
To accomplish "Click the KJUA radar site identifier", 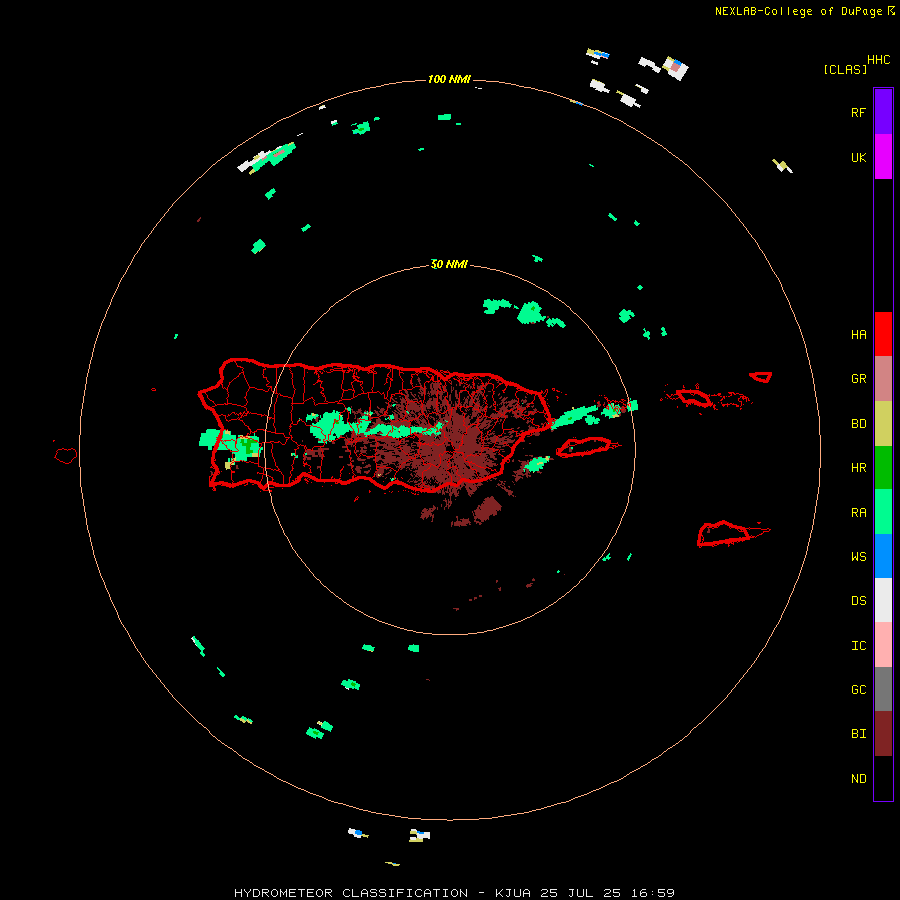I will click(x=513, y=893).
